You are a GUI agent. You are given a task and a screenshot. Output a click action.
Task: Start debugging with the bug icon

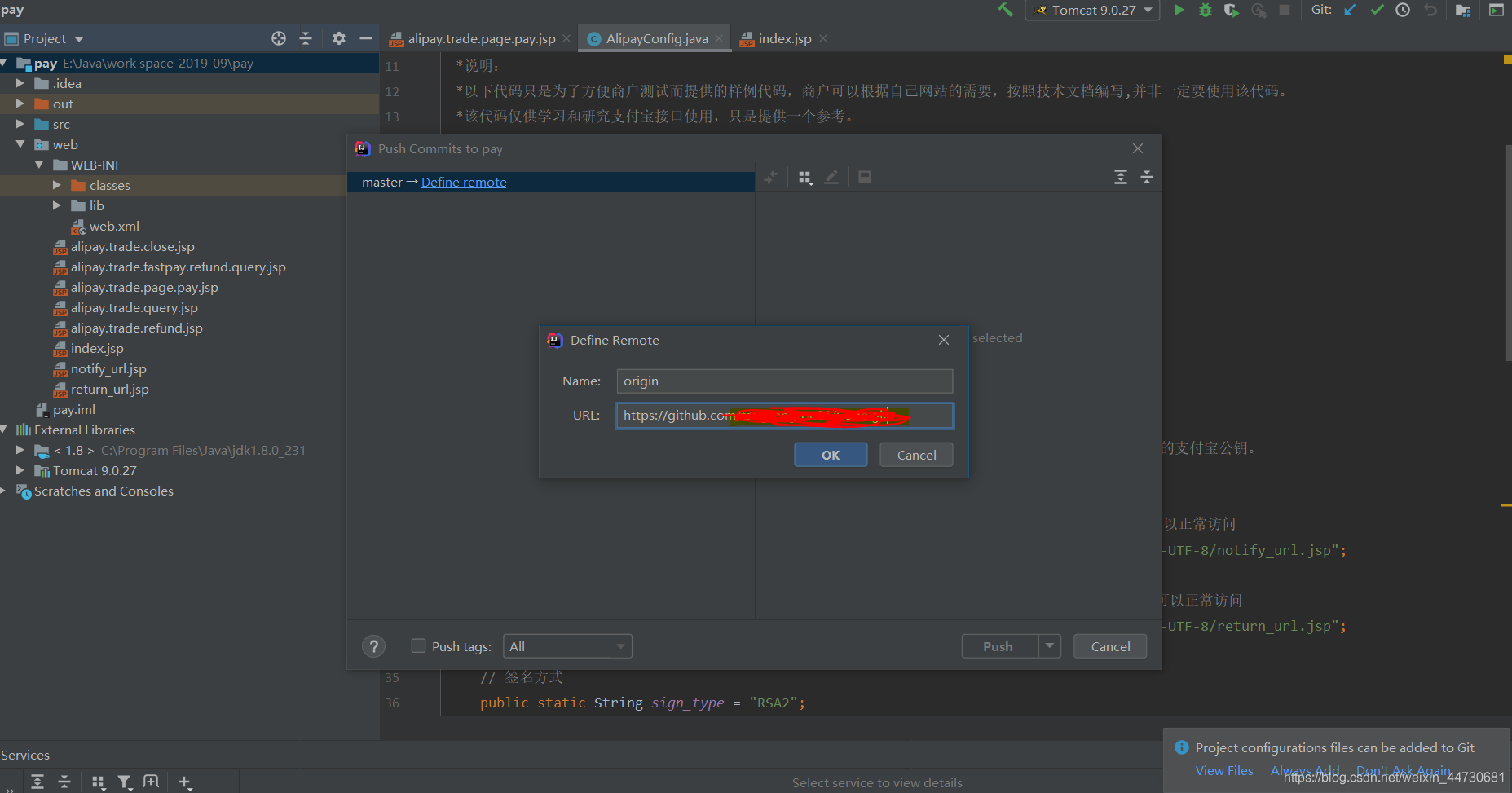click(x=1206, y=10)
